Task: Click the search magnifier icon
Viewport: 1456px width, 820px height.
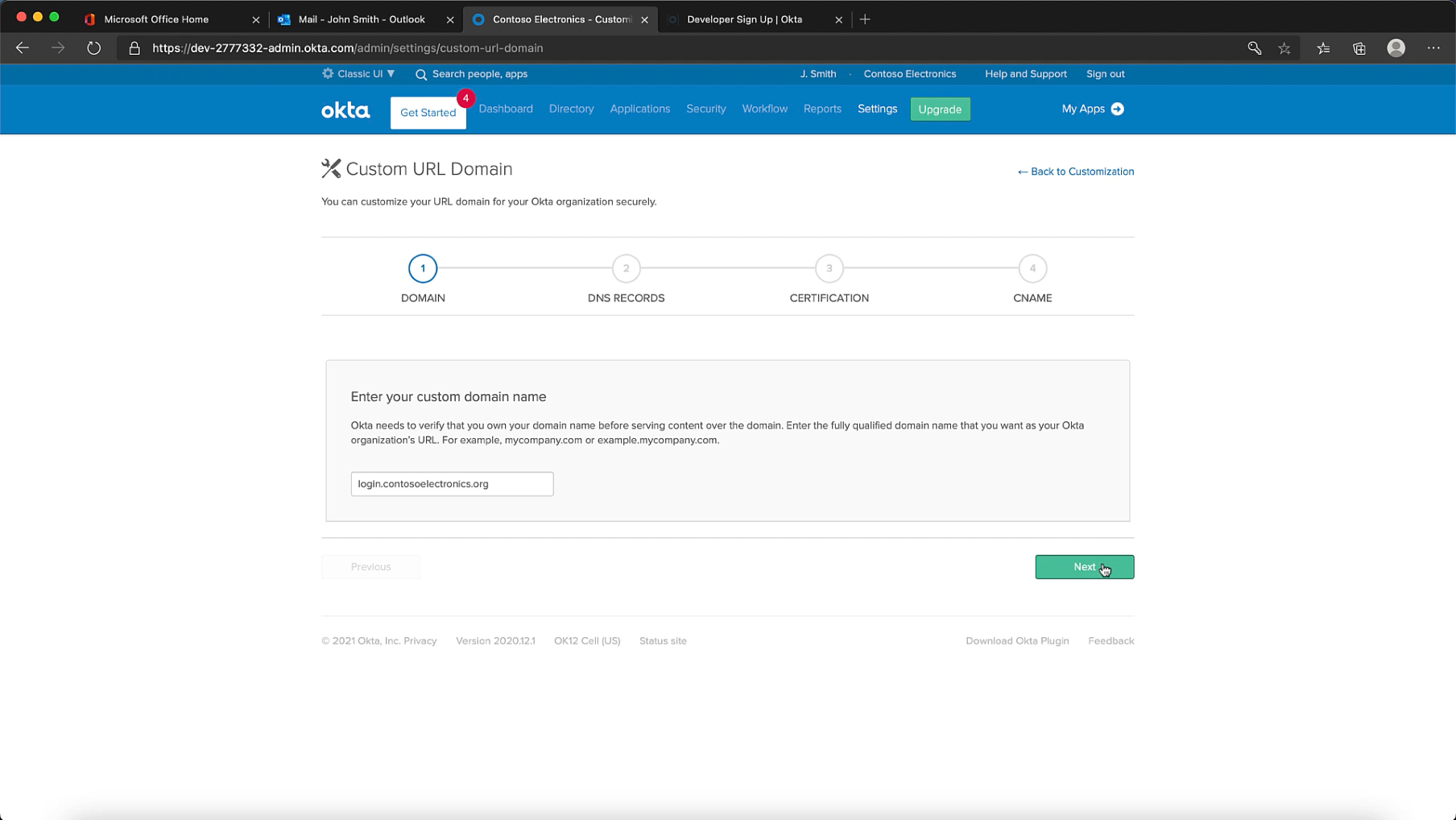Action: [421, 74]
